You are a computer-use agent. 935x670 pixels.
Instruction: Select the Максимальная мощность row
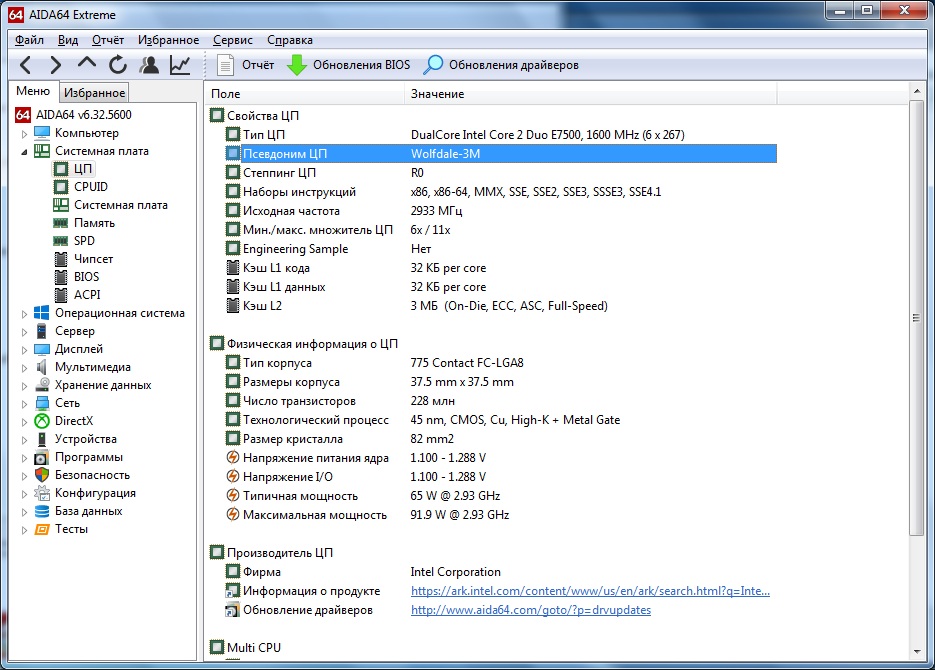[500, 515]
